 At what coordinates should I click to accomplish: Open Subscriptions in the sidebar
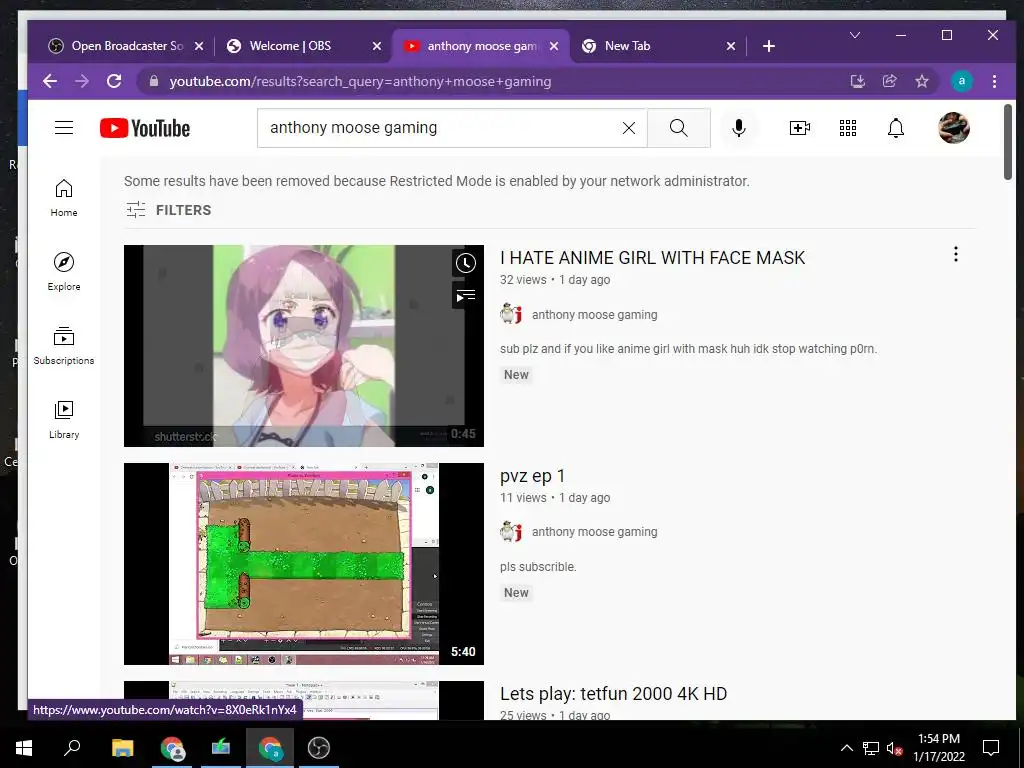point(64,346)
